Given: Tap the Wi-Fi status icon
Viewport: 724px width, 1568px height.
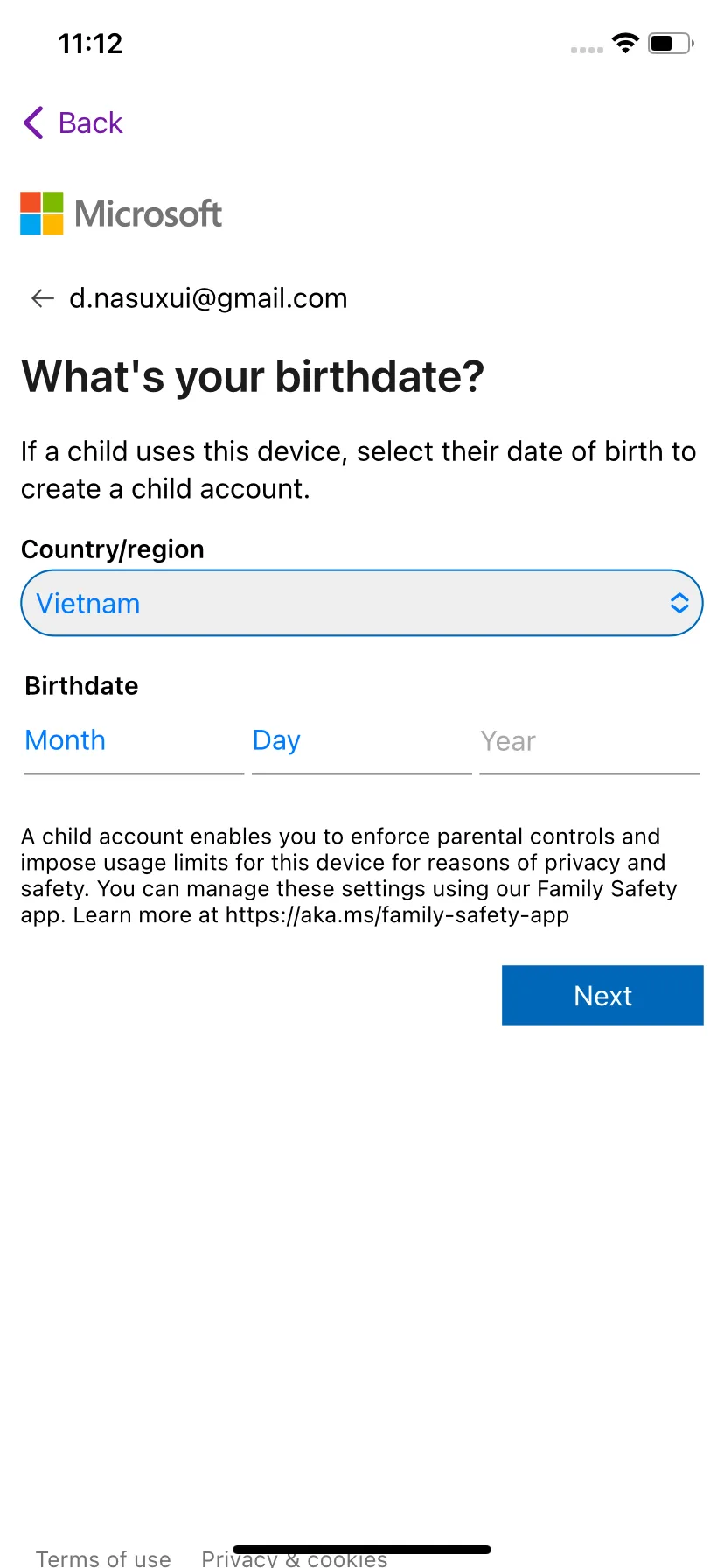Looking at the screenshot, I should pyautogui.click(x=625, y=43).
